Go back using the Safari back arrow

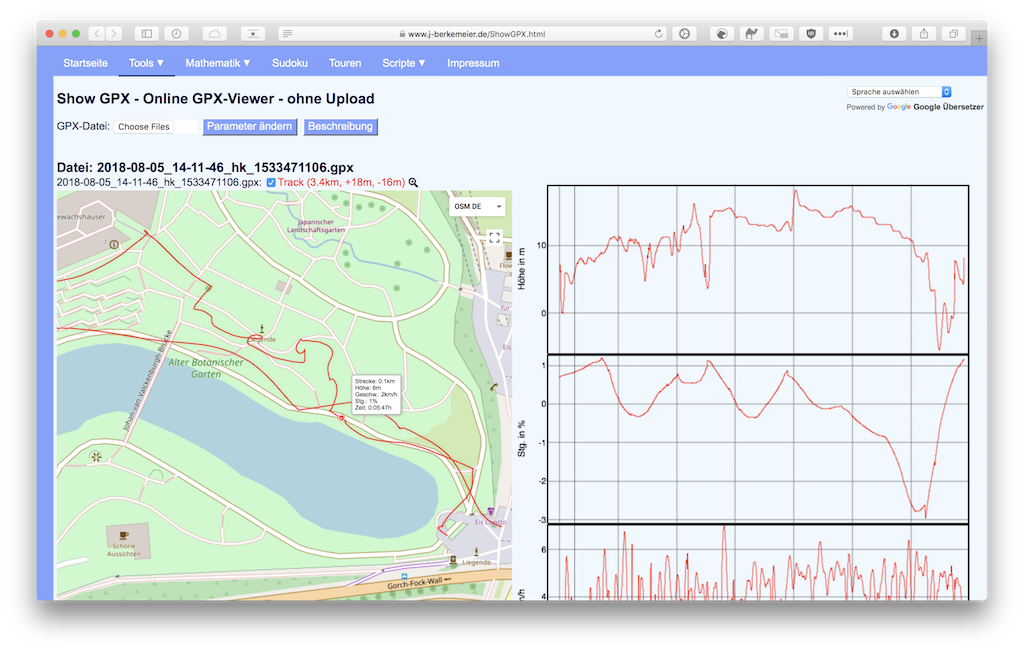click(97, 34)
